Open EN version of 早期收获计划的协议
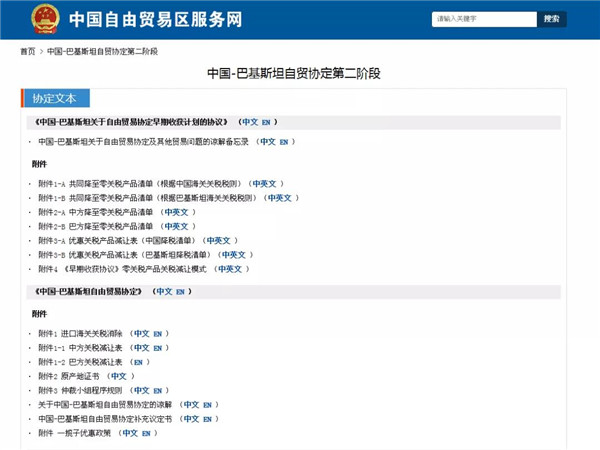This screenshot has width=600, height=450. coord(267,122)
